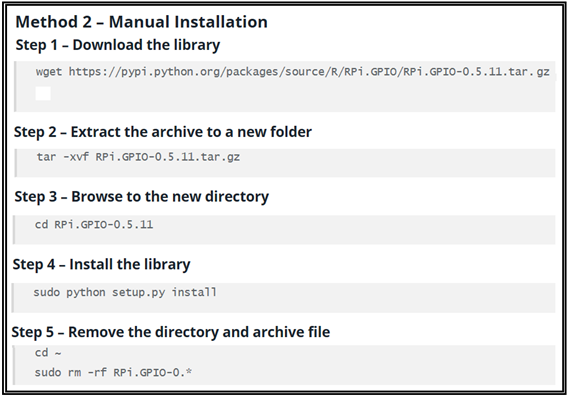Click the empty area of the Step 4 code block
Screen dimensions: 567x396
click(387, 297)
